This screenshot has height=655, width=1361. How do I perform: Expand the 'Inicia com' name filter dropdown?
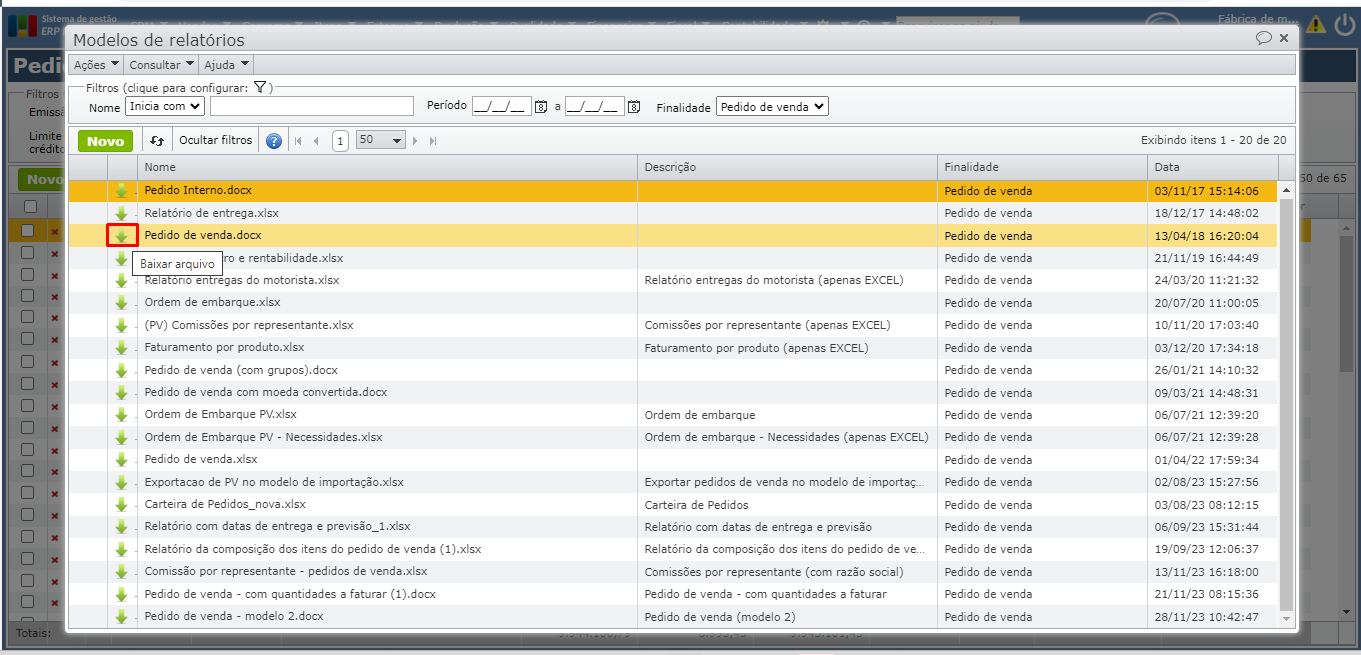pos(165,106)
